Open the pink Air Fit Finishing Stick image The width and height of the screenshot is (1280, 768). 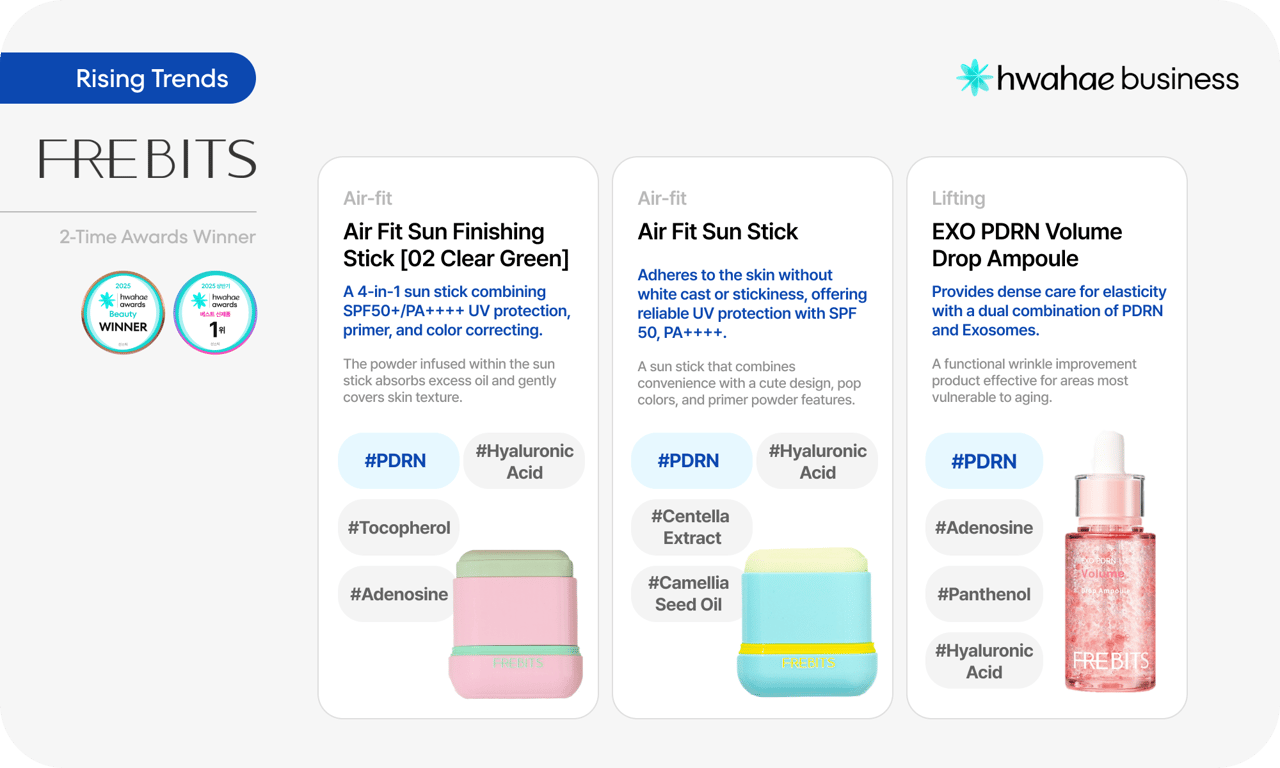[516, 623]
